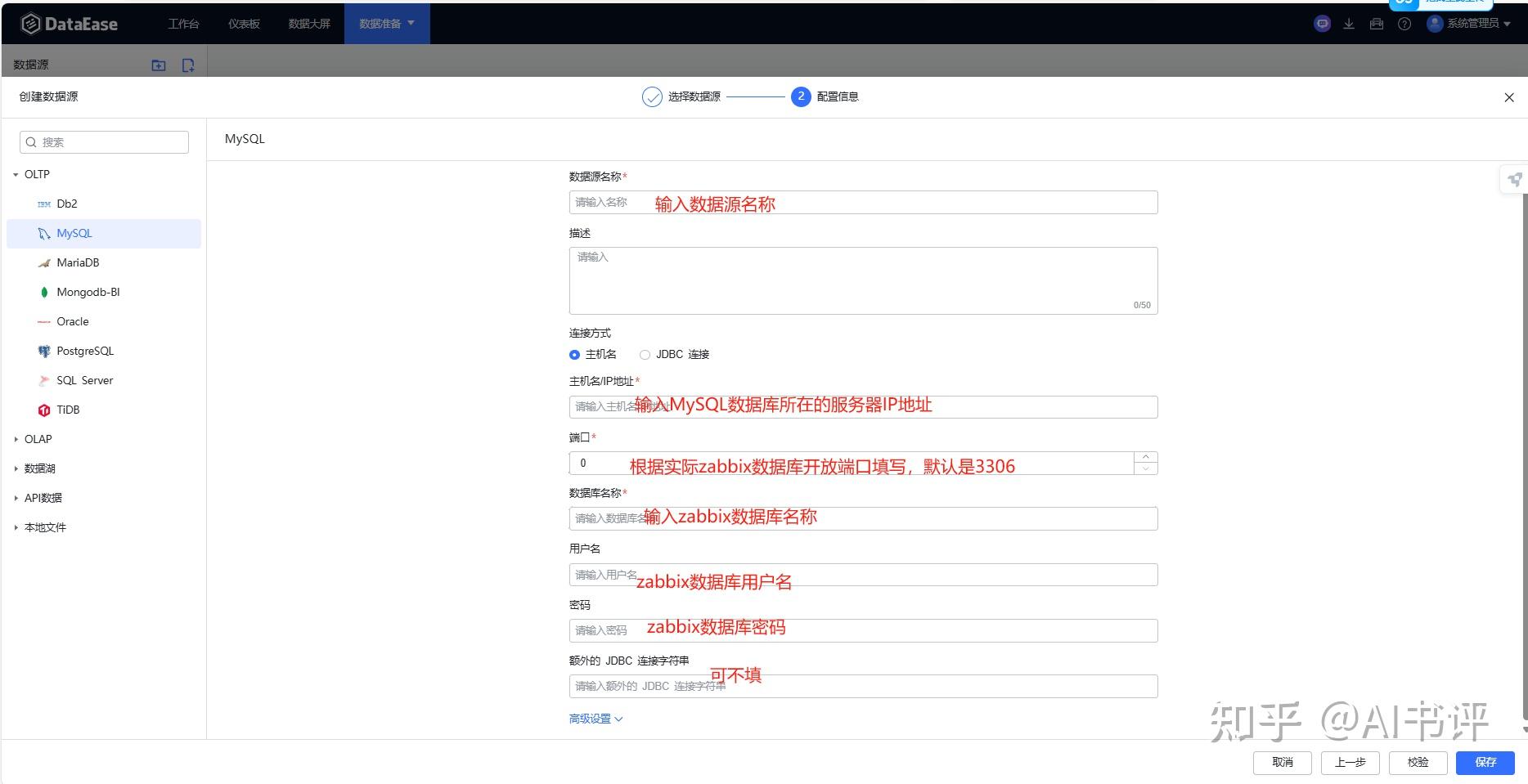Select the Mongodb-BI data source

pyautogui.click(x=88, y=292)
